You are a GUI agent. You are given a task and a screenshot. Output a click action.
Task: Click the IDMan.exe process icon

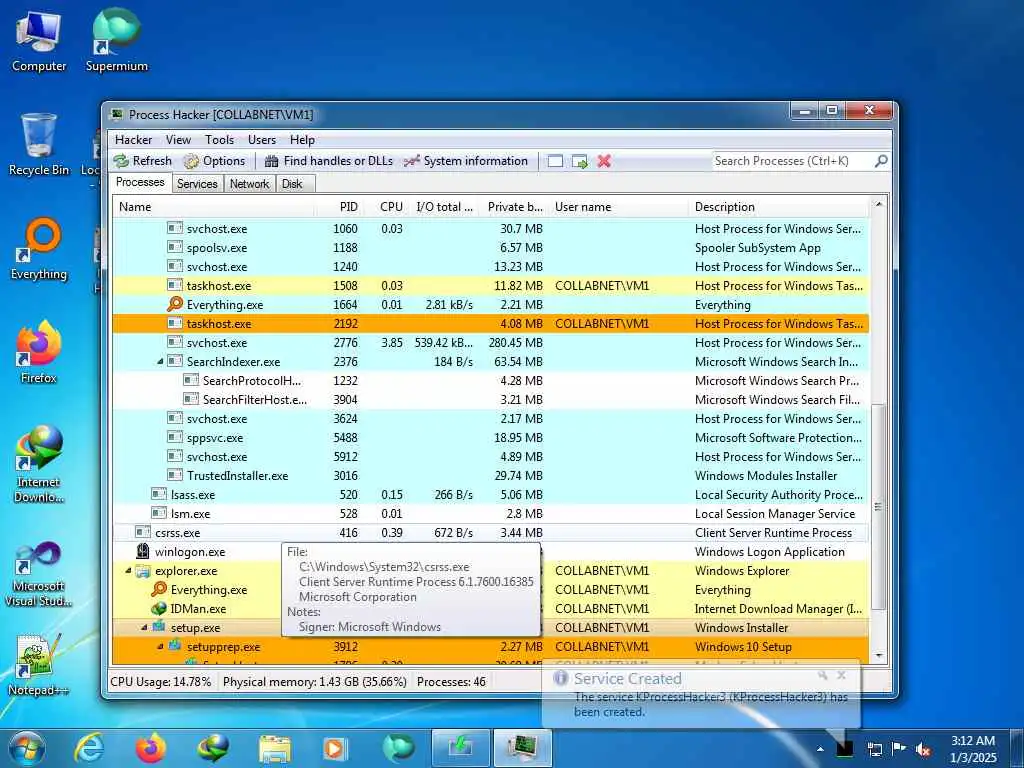click(159, 609)
